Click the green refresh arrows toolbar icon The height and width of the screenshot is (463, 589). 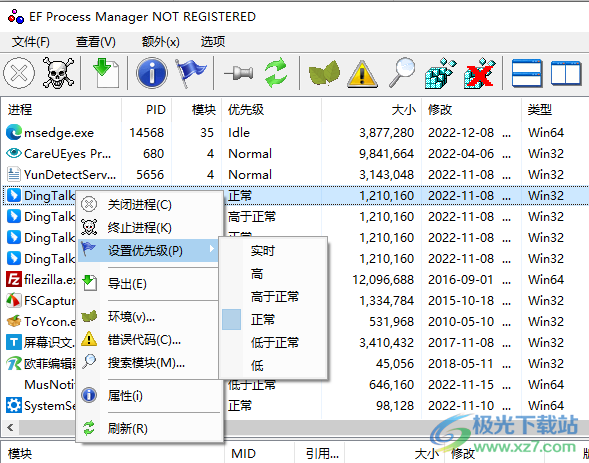[276, 73]
